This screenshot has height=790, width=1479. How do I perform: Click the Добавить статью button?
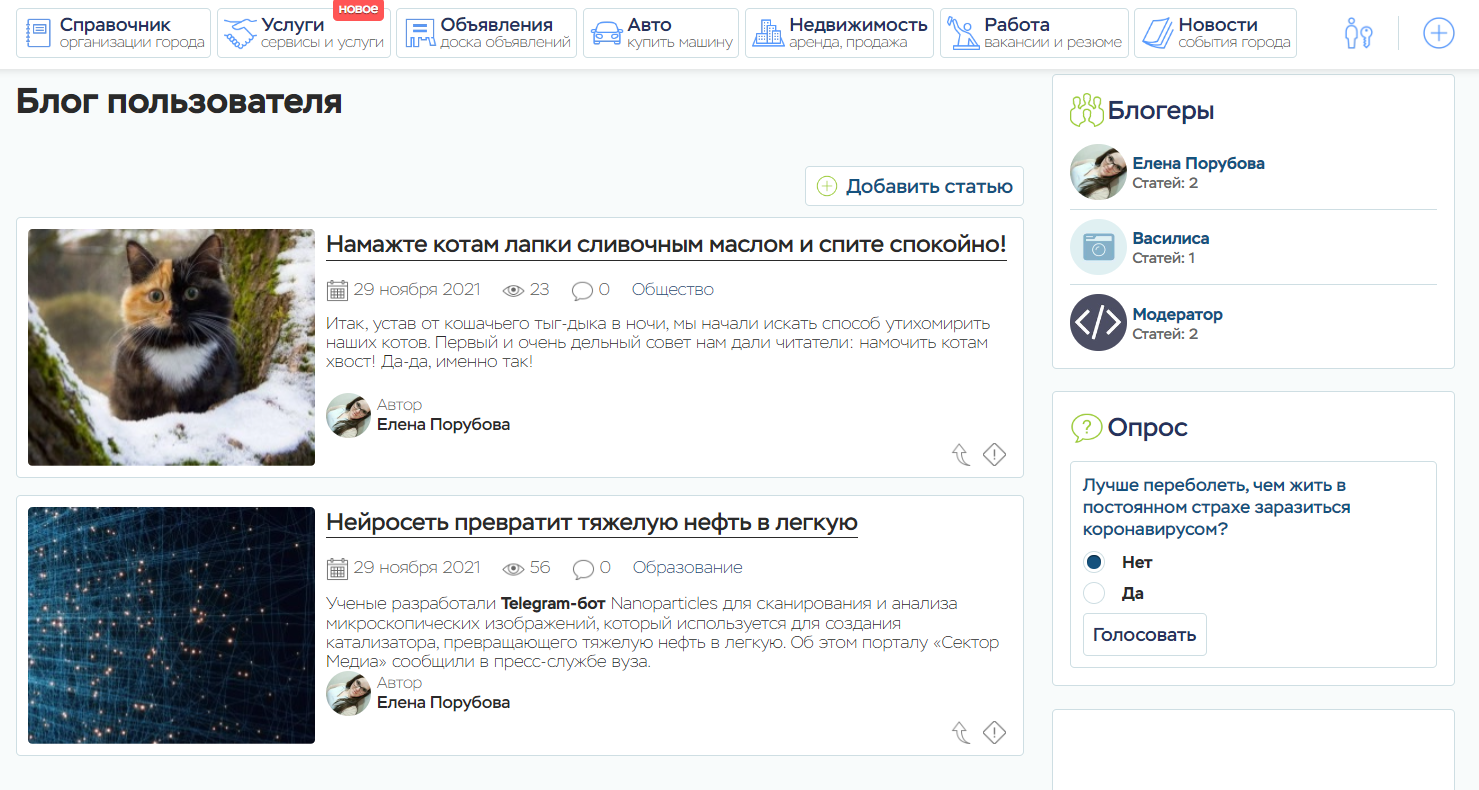click(914, 186)
